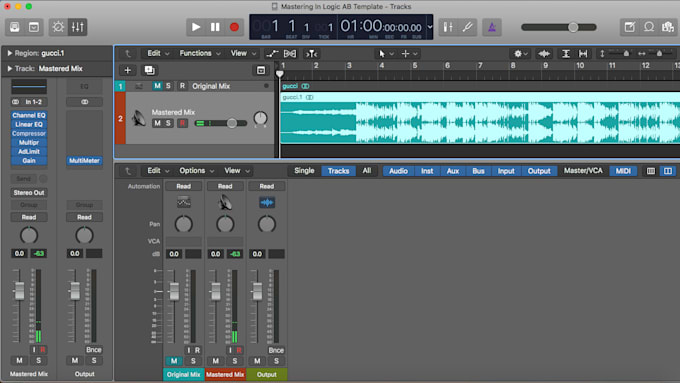Switch mixer to narrow channel strips icon

(x=651, y=171)
